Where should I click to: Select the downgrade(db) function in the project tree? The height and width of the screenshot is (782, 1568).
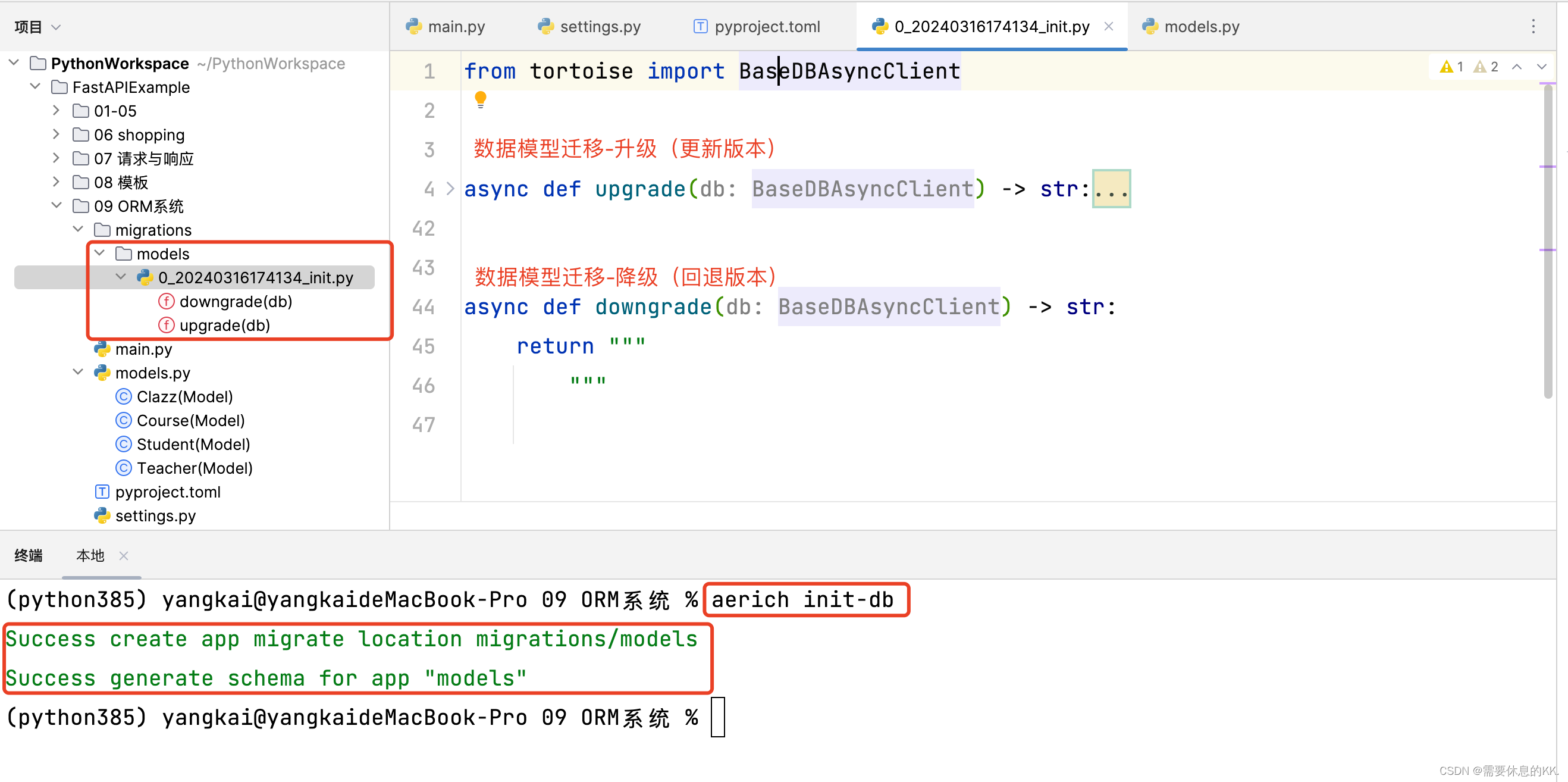pyautogui.click(x=235, y=302)
